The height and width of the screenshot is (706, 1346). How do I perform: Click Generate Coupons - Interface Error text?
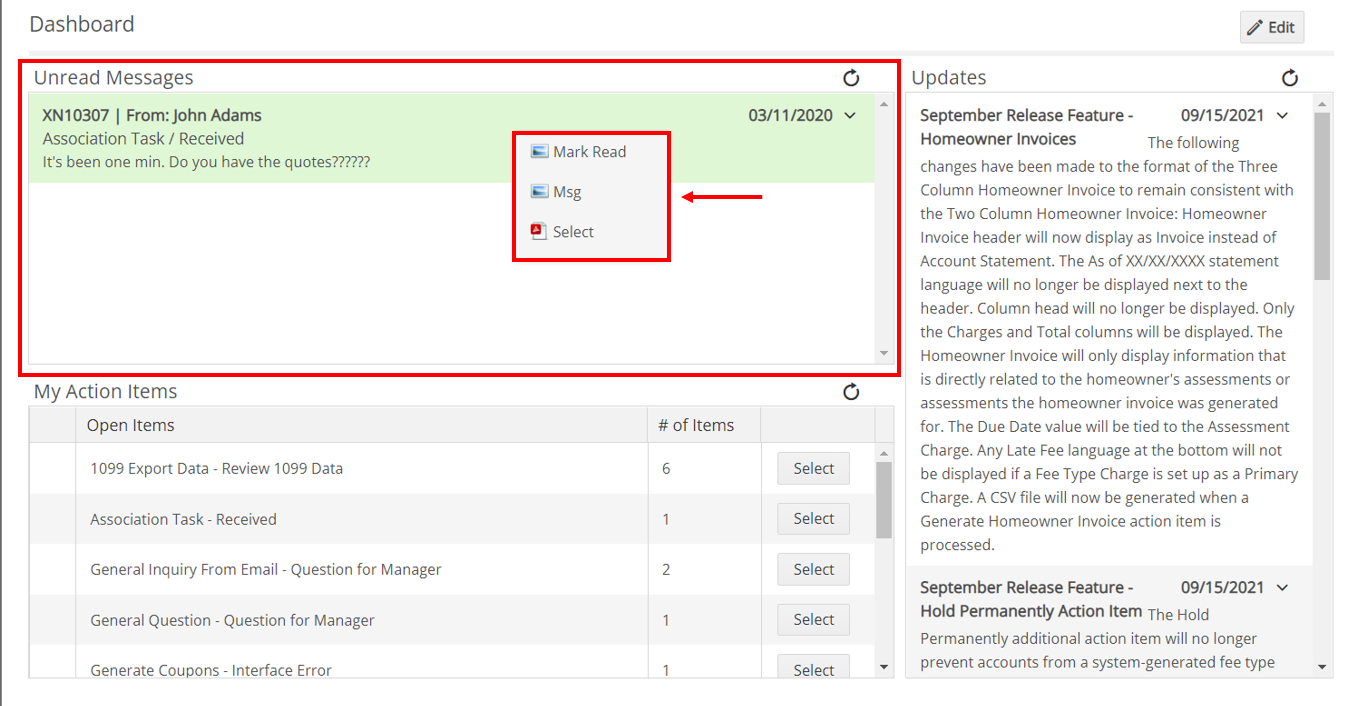coord(211,670)
